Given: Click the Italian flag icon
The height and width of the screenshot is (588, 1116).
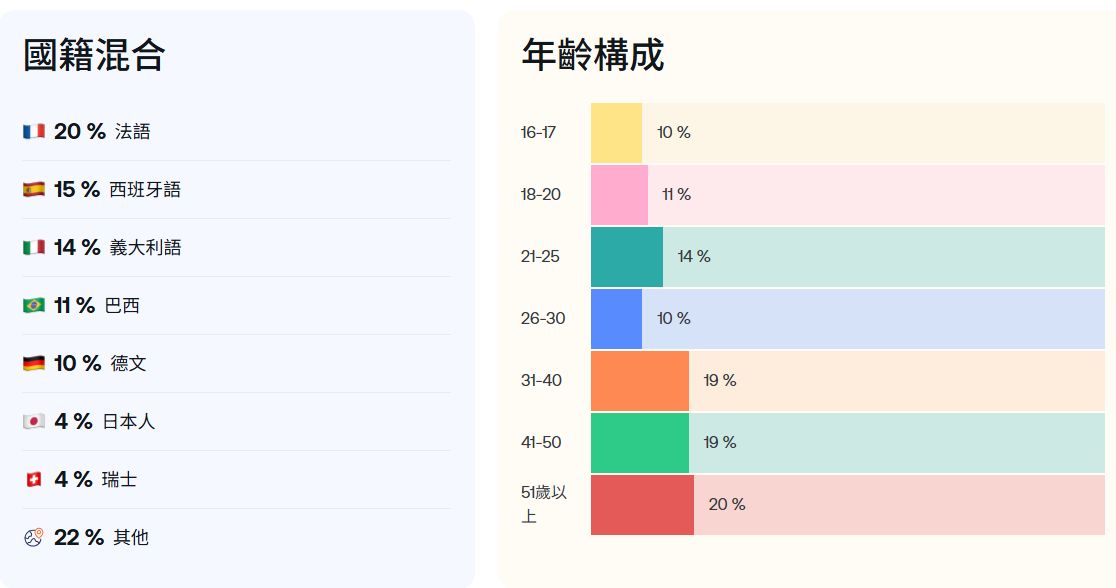Looking at the screenshot, I should pyautogui.click(x=34, y=247).
